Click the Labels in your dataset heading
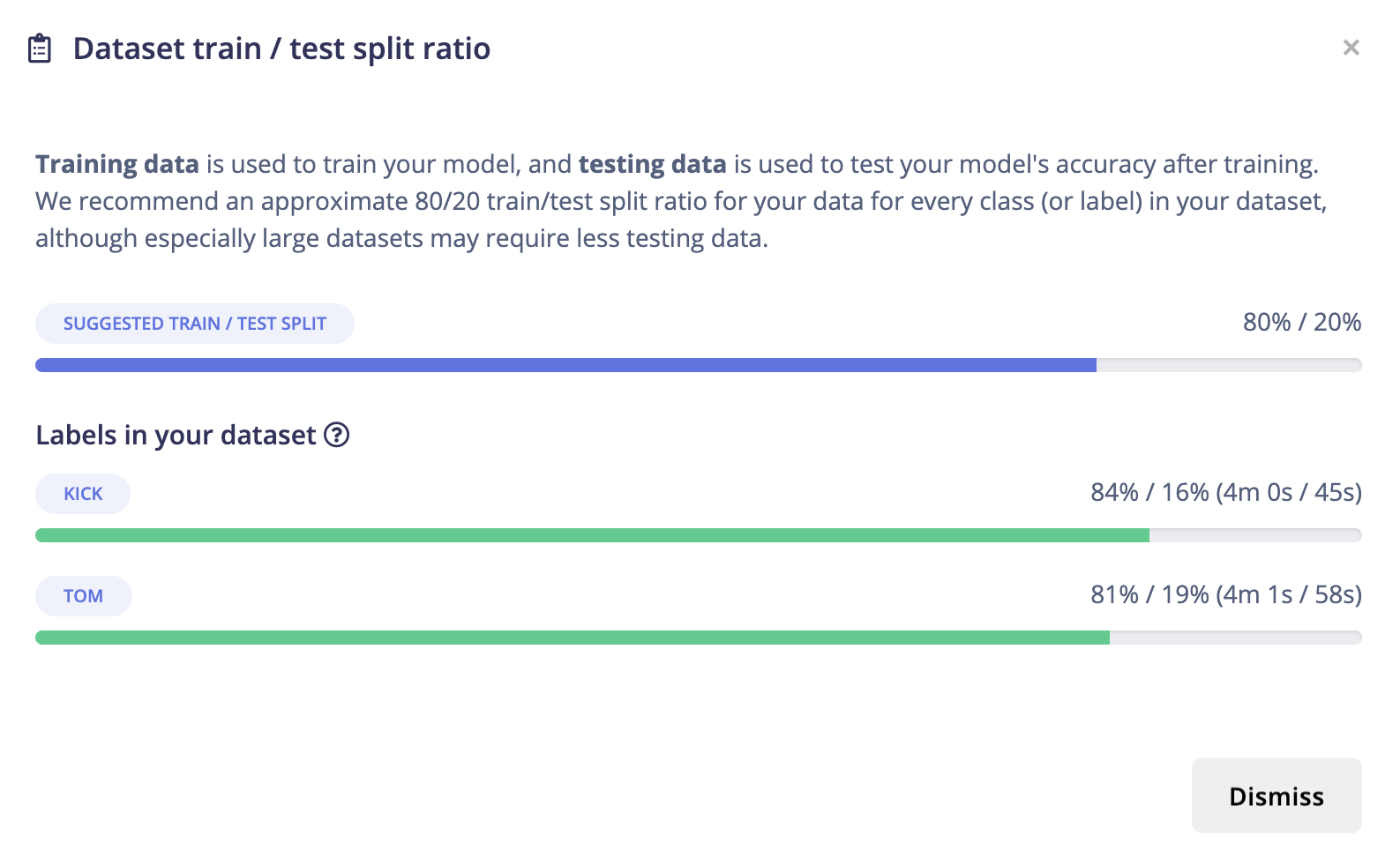1400x858 pixels. [176, 435]
